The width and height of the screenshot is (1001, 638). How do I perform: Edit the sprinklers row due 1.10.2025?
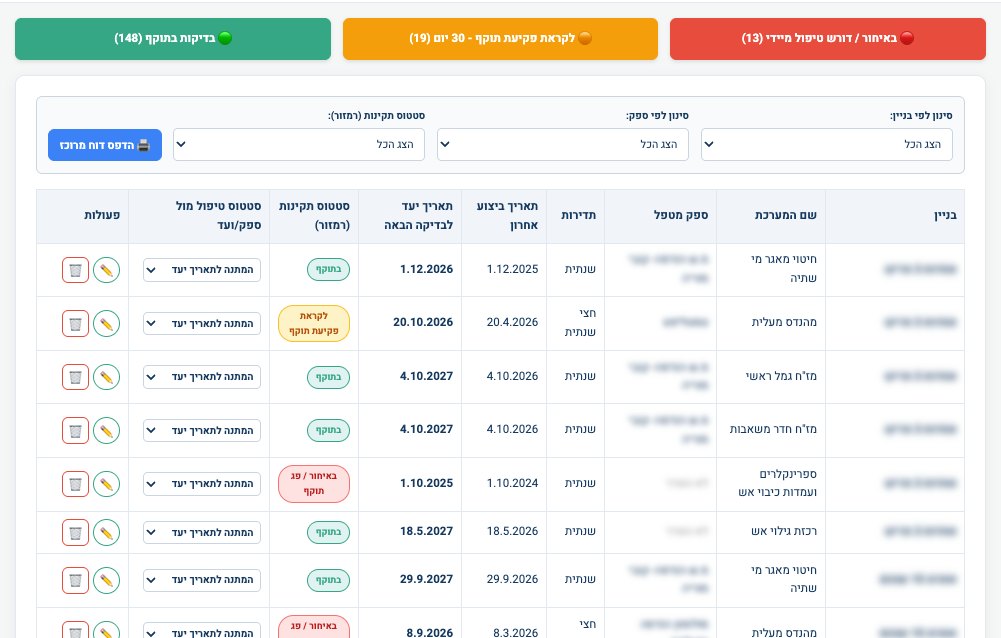click(x=107, y=484)
